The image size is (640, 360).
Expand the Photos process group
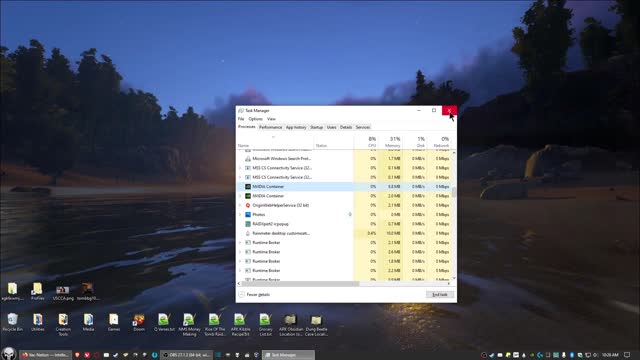(x=240, y=215)
